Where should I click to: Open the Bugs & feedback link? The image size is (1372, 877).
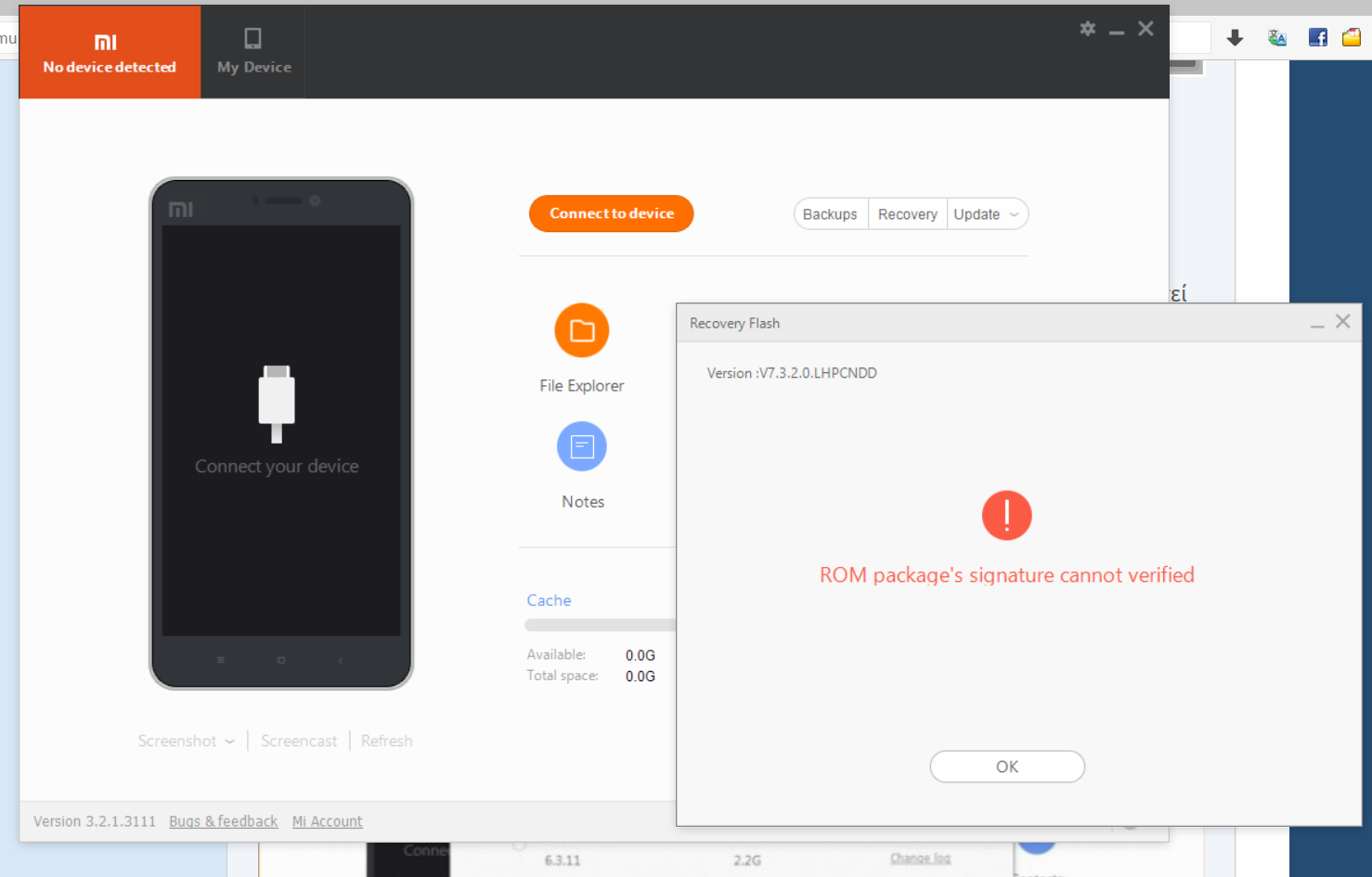223,821
